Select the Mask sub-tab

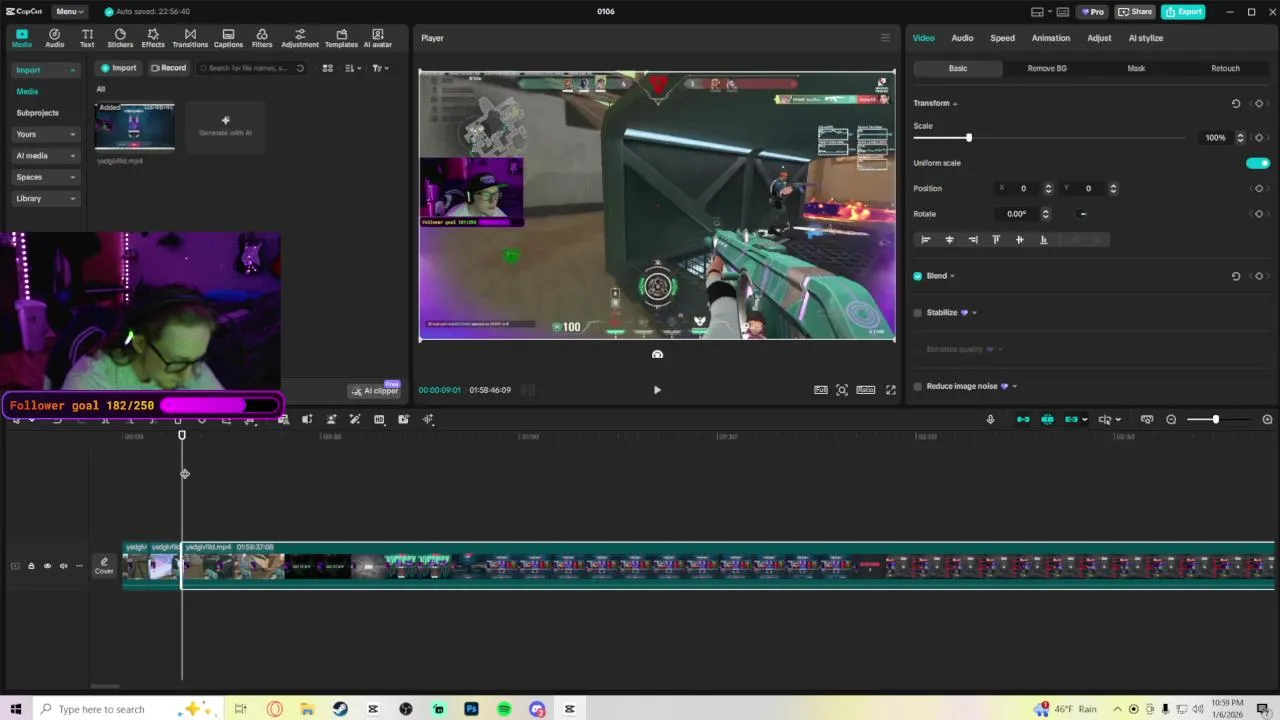coord(1136,68)
